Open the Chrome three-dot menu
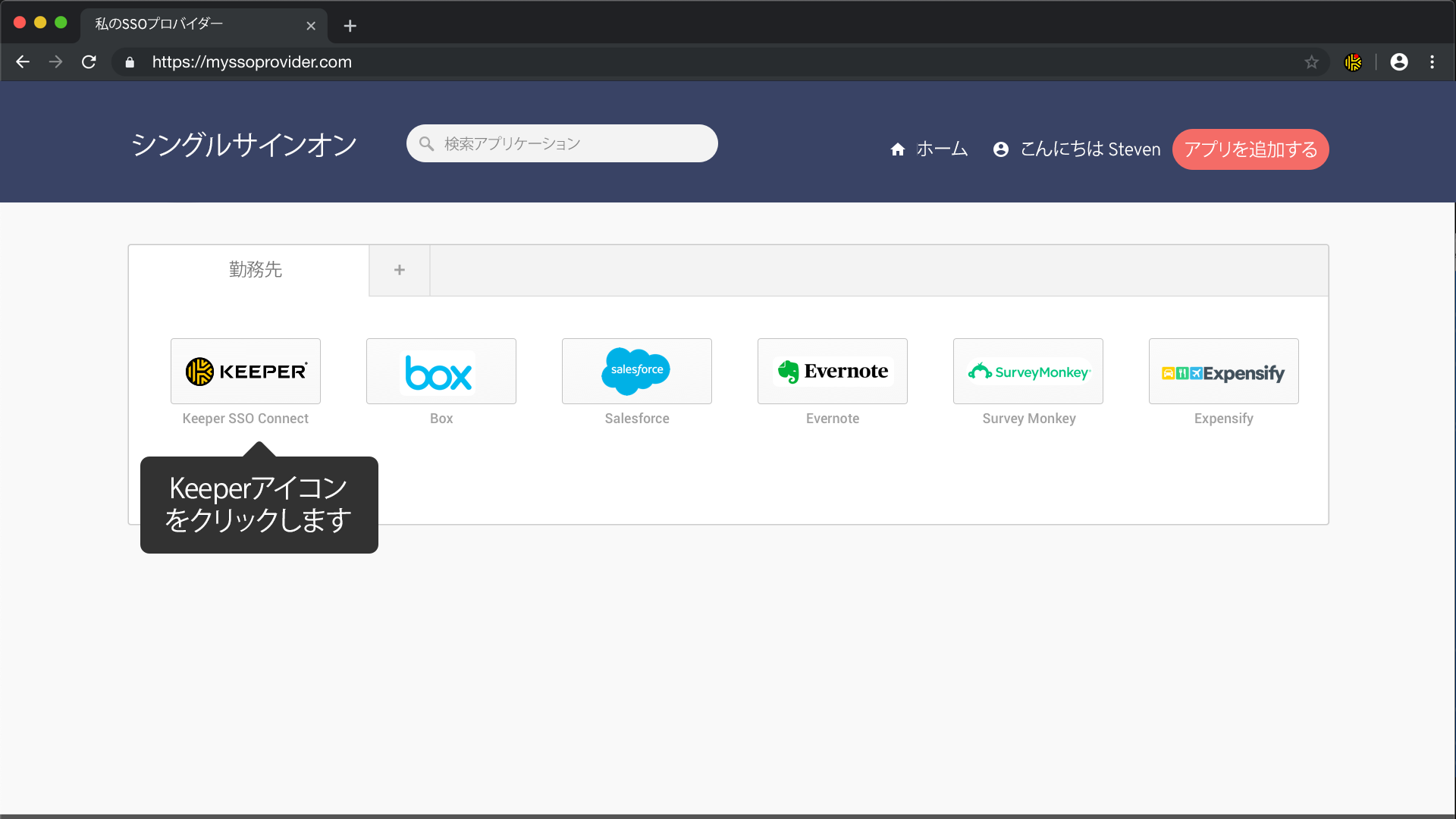The height and width of the screenshot is (819, 1456). tap(1432, 62)
